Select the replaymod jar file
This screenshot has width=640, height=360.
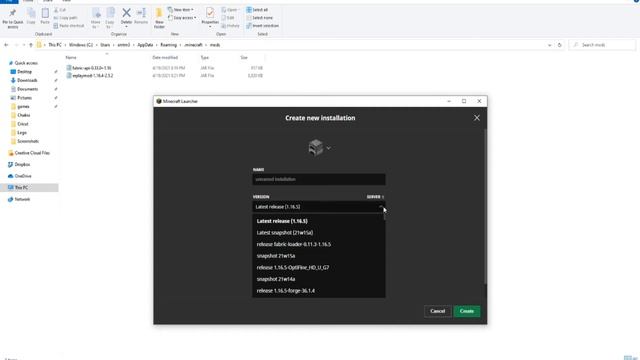[x=93, y=76]
